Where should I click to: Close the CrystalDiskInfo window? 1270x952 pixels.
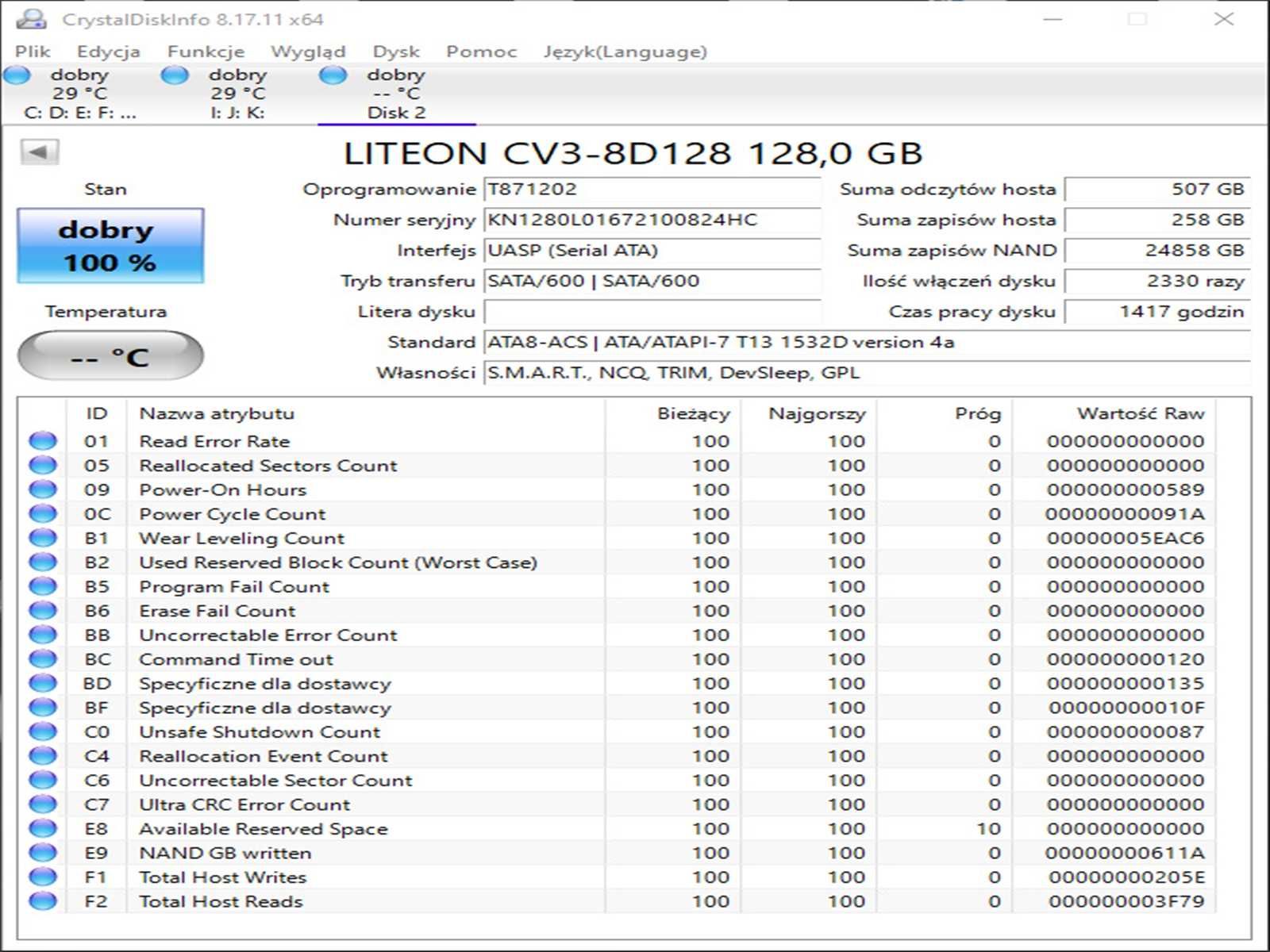(1224, 18)
